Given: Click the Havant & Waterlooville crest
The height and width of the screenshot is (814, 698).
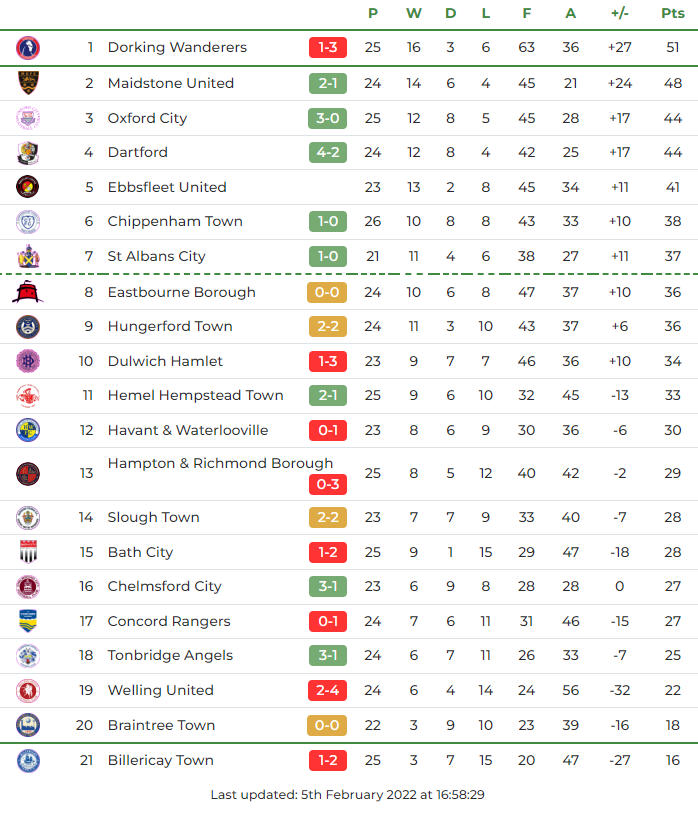Looking at the screenshot, I should (x=28, y=430).
